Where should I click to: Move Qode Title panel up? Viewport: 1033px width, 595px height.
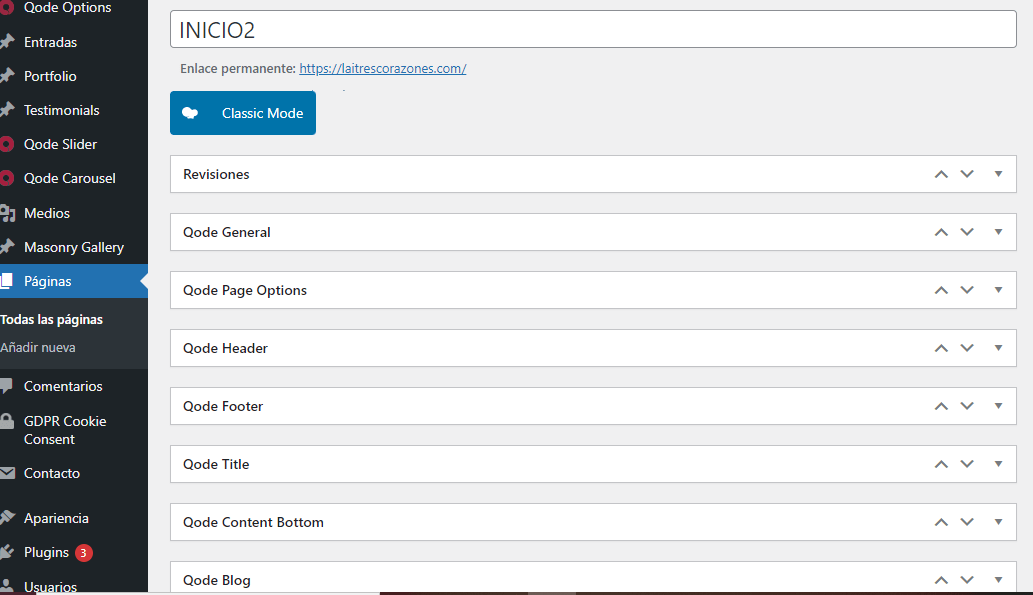(941, 465)
